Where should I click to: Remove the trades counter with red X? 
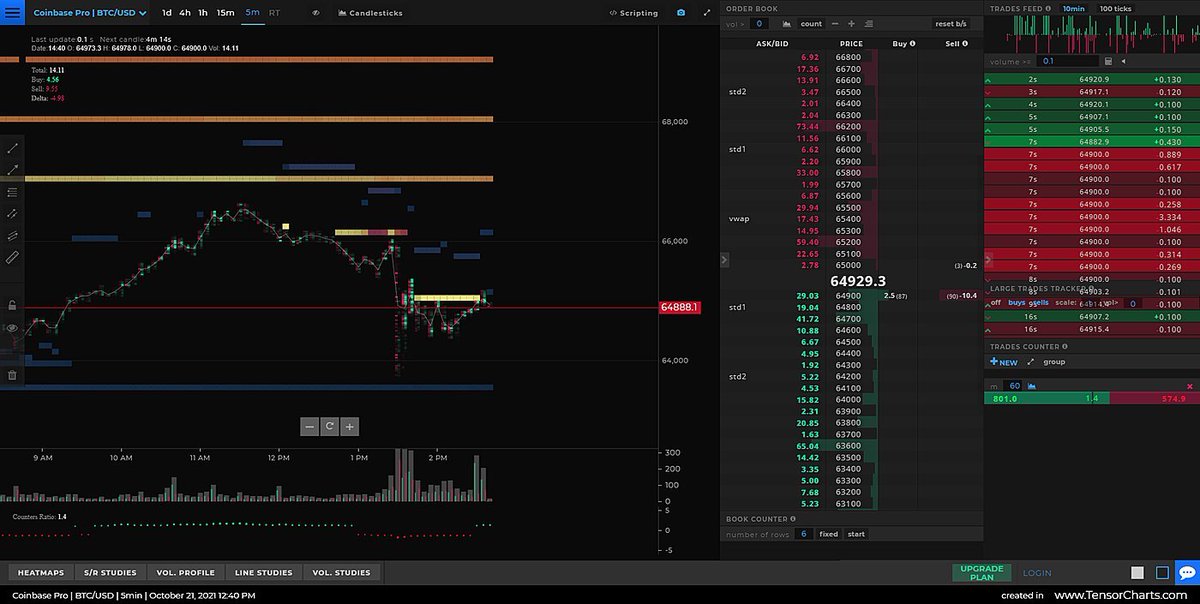point(1189,385)
